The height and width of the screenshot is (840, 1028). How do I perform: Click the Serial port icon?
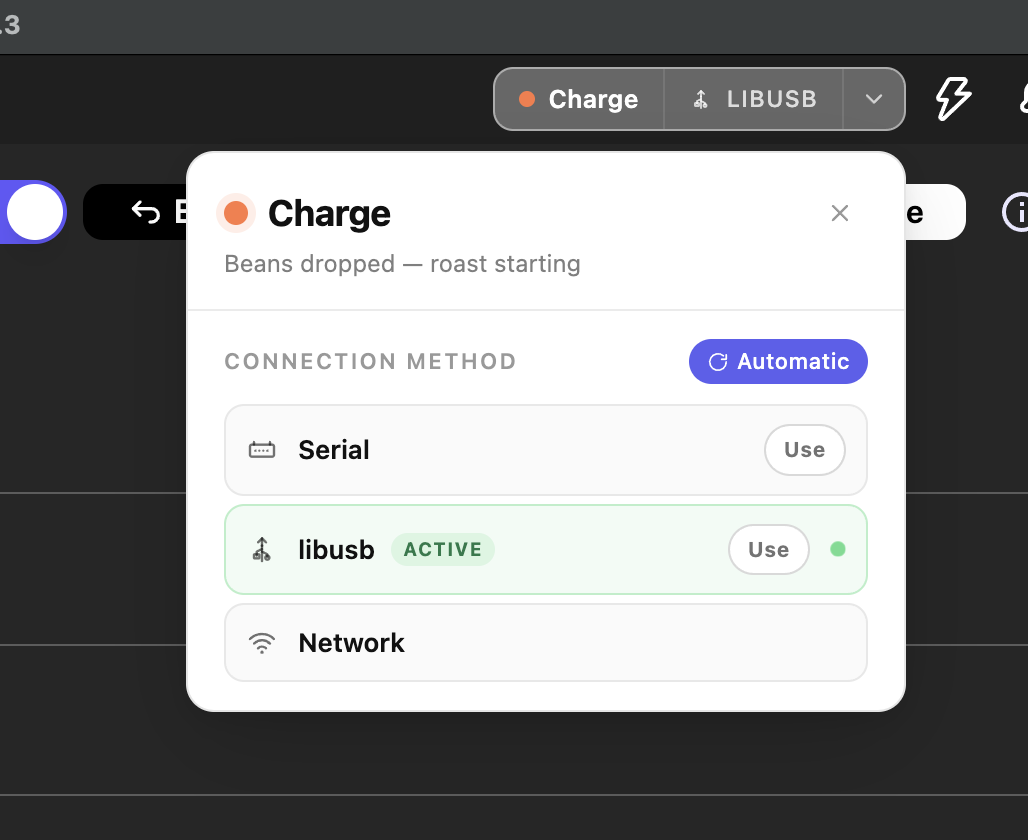[262, 450]
